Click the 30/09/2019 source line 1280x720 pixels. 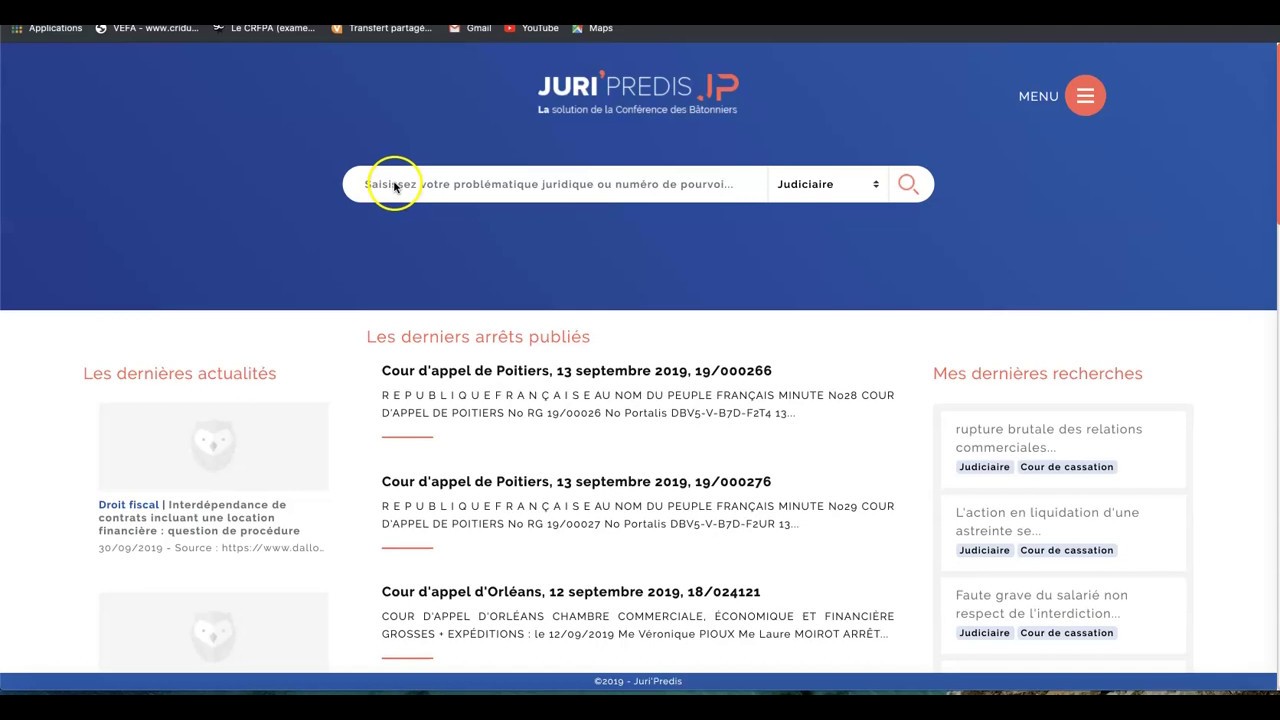211,548
